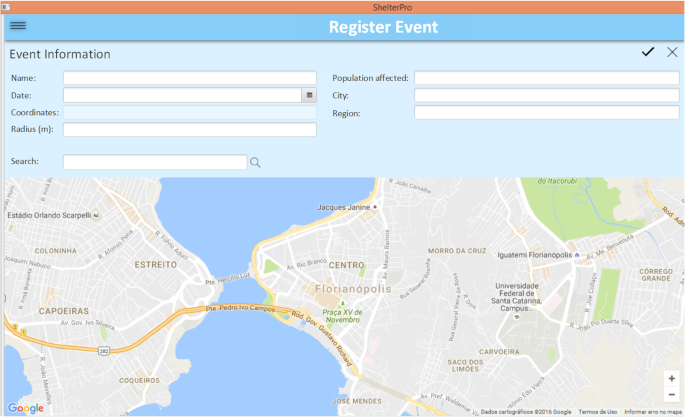This screenshot has height=417, width=685.
Task: Focus the Date input field
Action: (182, 95)
